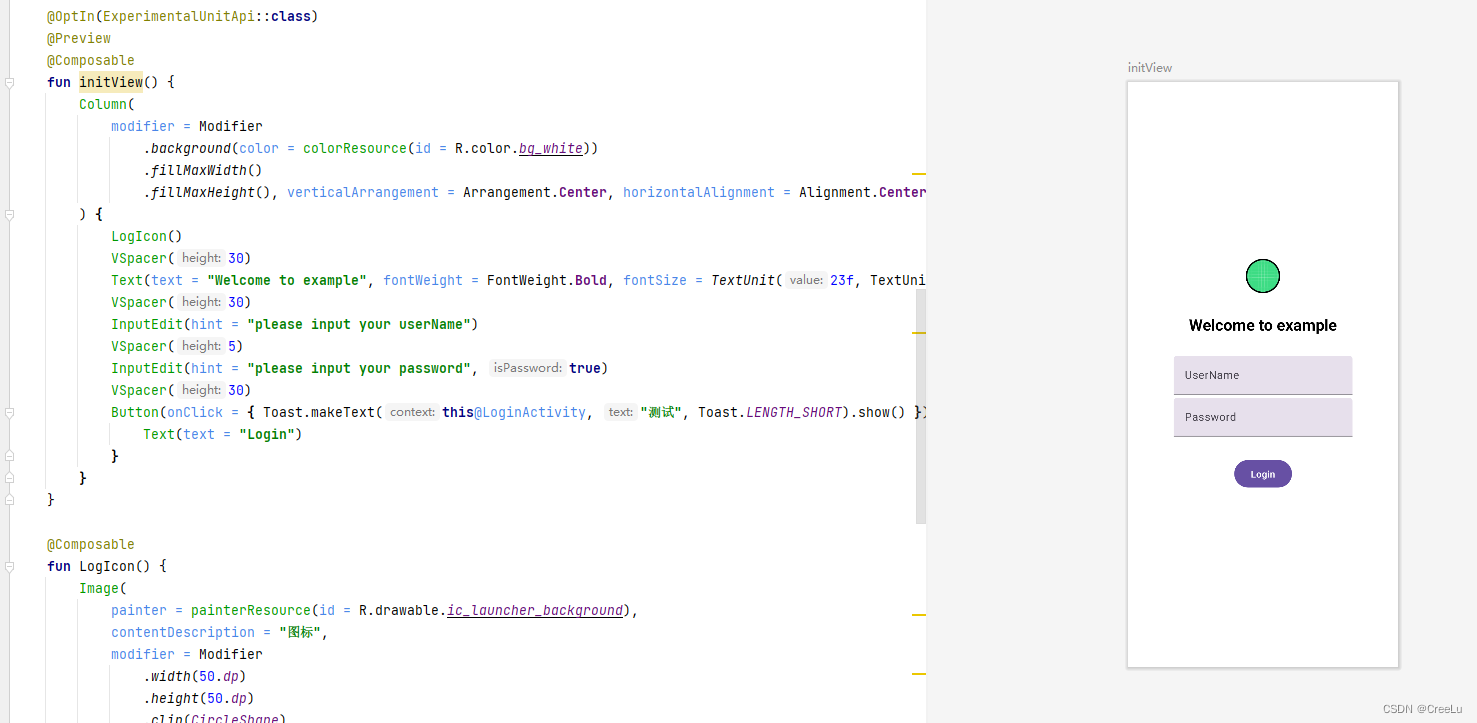Click the isPassword: inlay hint
Screen dimensions: 1477x723
pyautogui.click(x=527, y=368)
